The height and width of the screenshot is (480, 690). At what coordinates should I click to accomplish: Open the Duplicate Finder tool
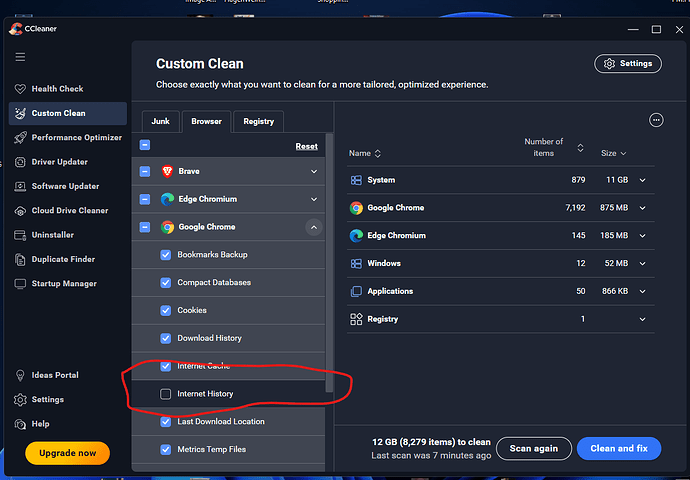point(64,259)
